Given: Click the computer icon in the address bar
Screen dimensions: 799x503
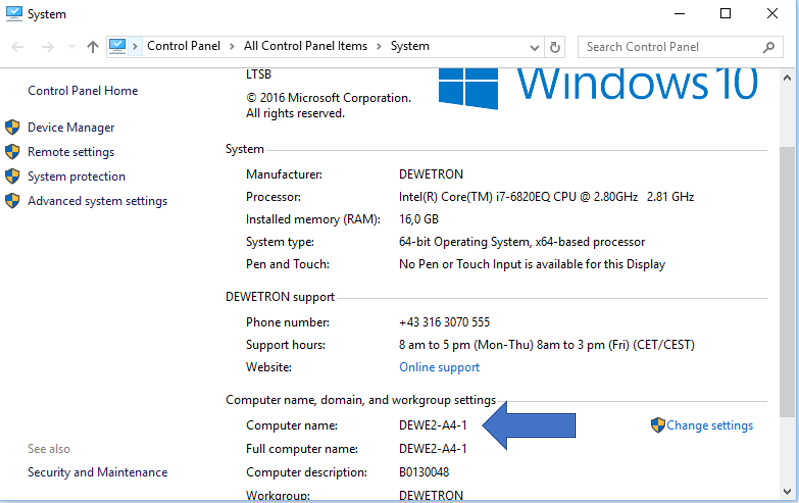Looking at the screenshot, I should pyautogui.click(x=118, y=46).
